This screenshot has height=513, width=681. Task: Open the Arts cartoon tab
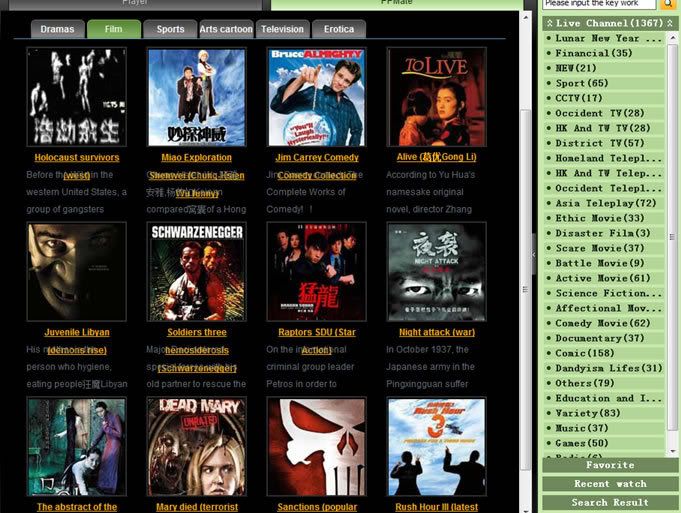coord(226,29)
